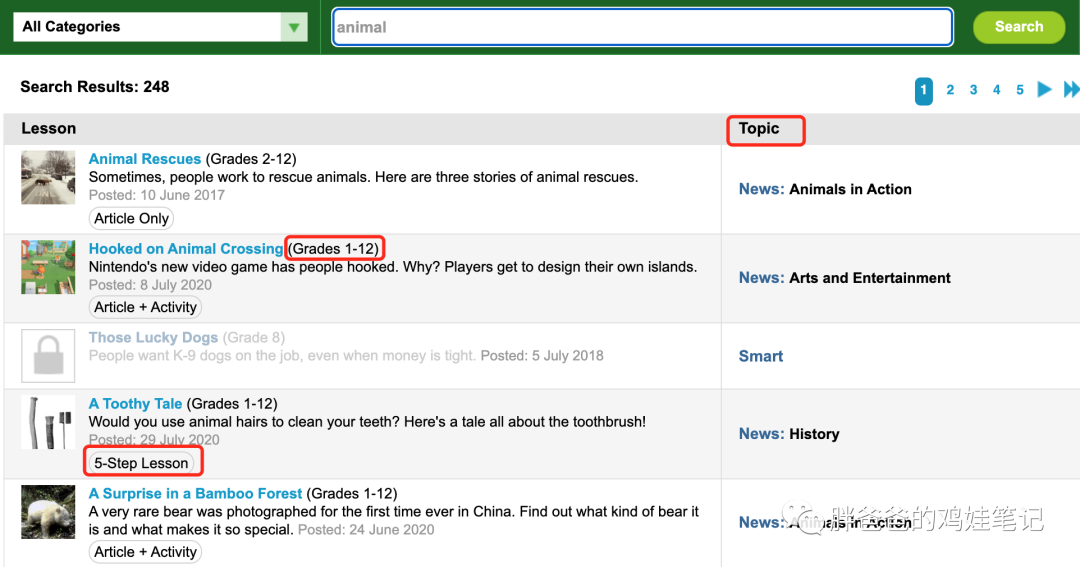Click the 5-Step Lesson tag
This screenshot has width=1080, height=567.
click(x=141, y=463)
